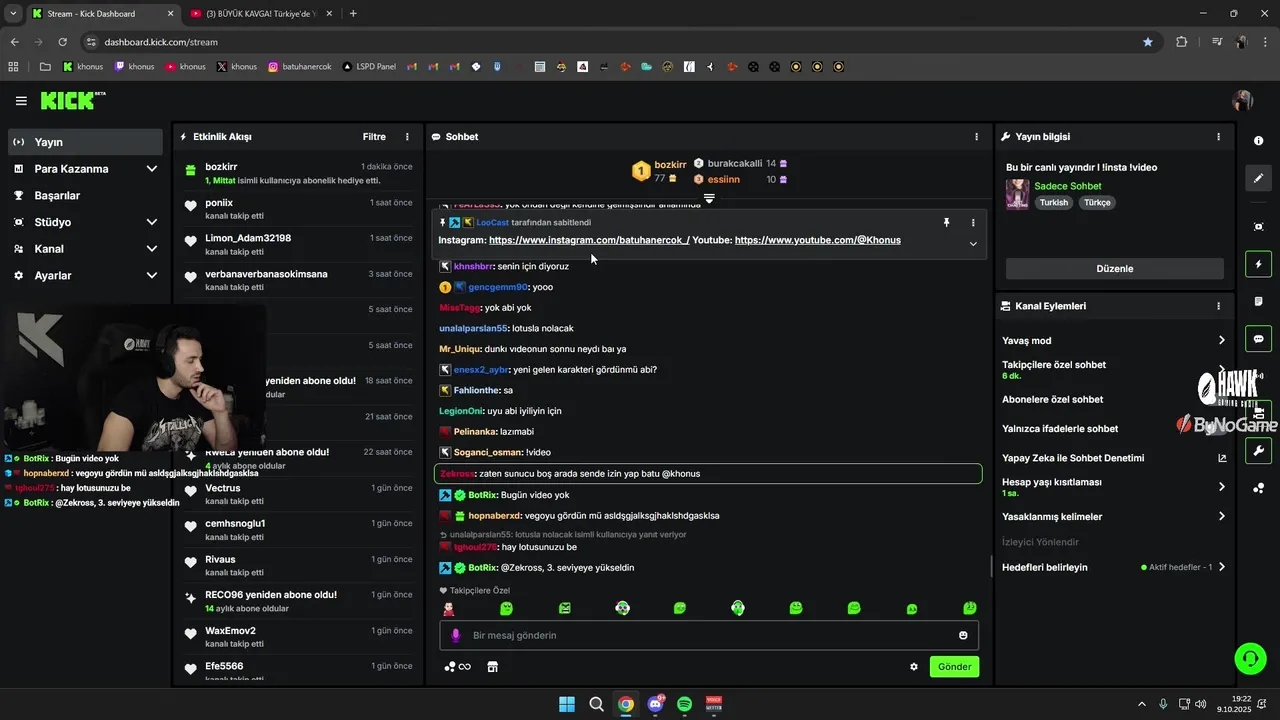The width and height of the screenshot is (1280, 720).
Task: Click the bozkirr gift subscription entry
Action: [x=298, y=173]
